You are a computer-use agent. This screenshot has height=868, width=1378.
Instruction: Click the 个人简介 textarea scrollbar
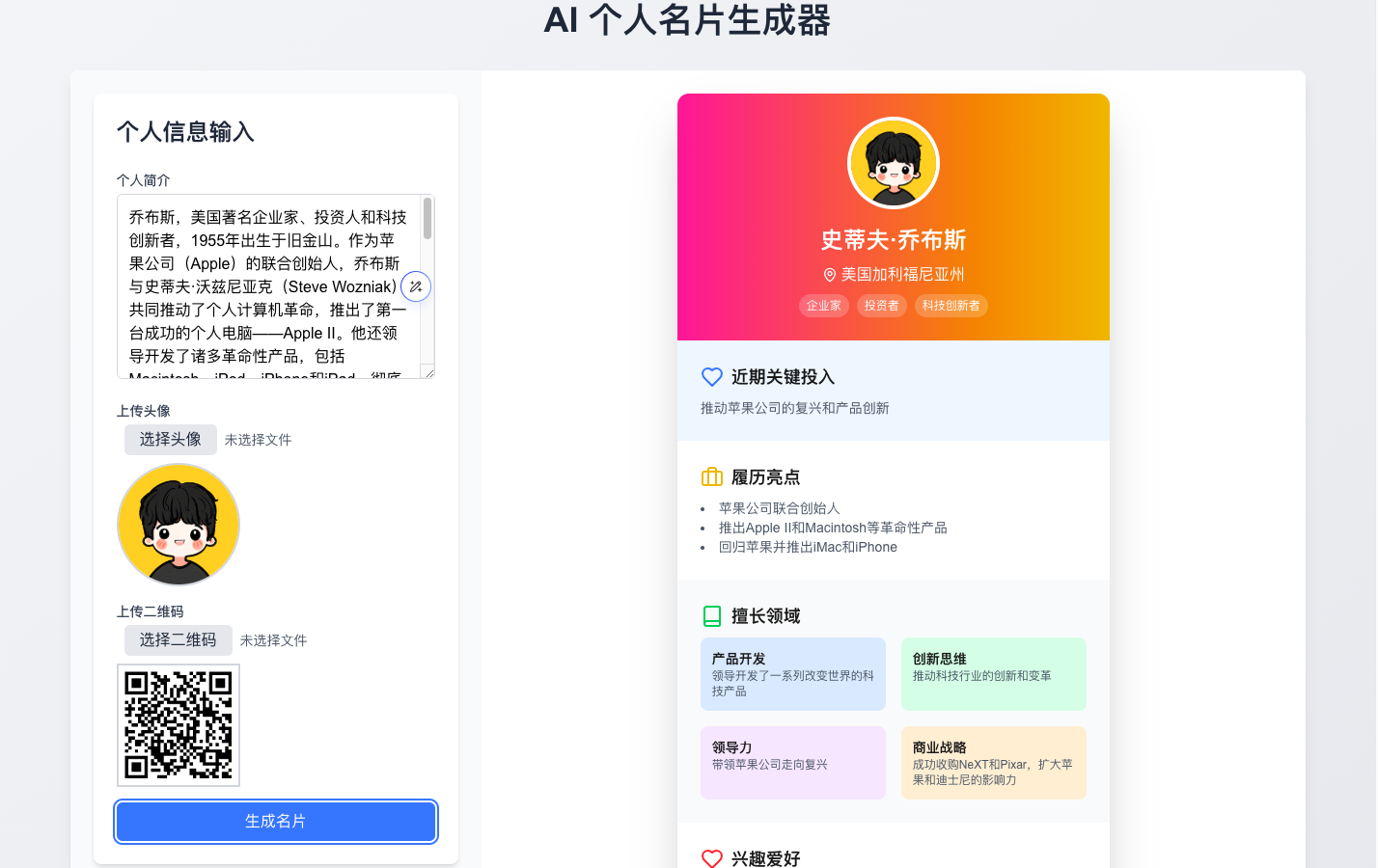(427, 219)
